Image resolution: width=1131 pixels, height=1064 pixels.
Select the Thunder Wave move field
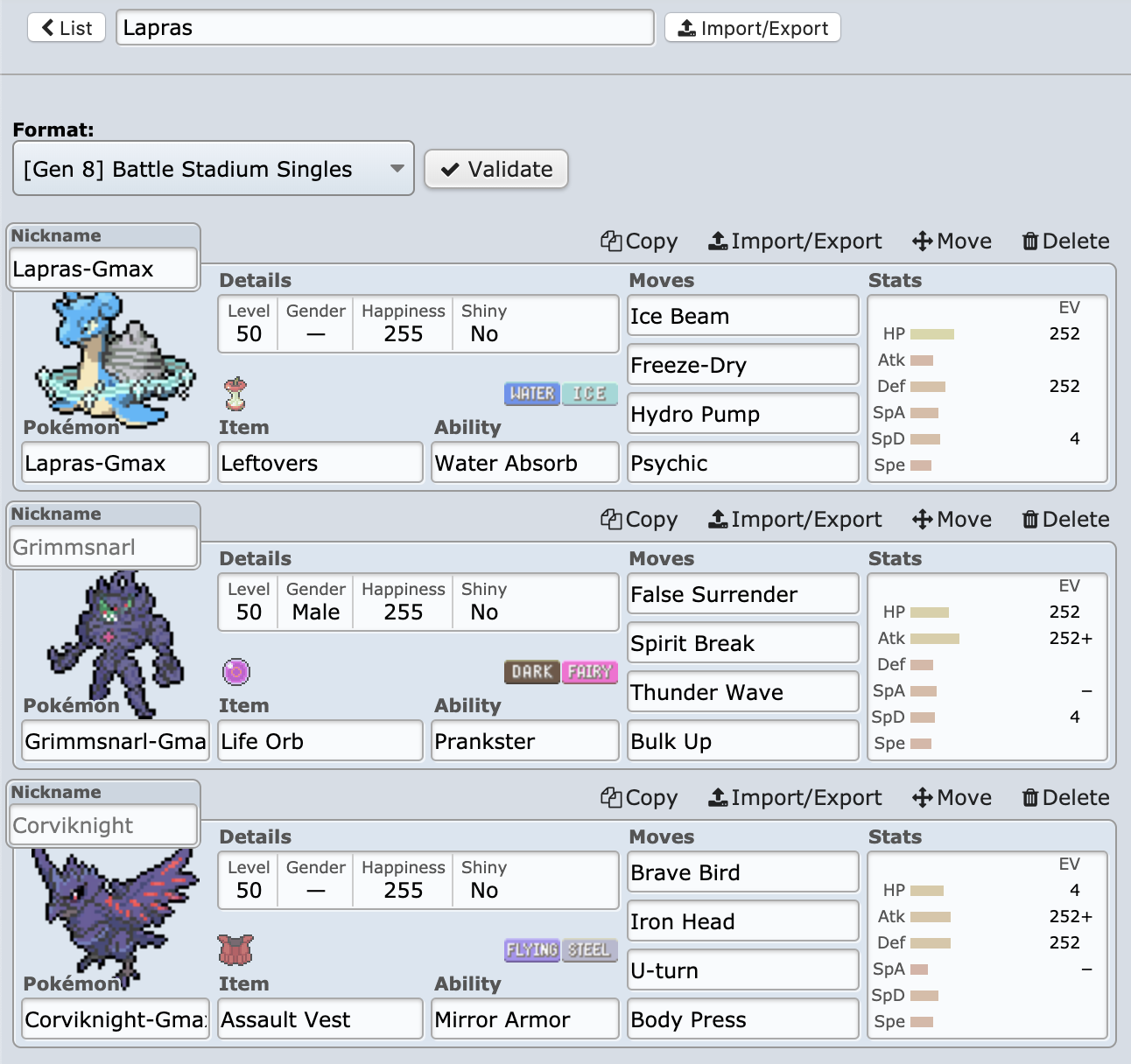pyautogui.click(x=743, y=692)
